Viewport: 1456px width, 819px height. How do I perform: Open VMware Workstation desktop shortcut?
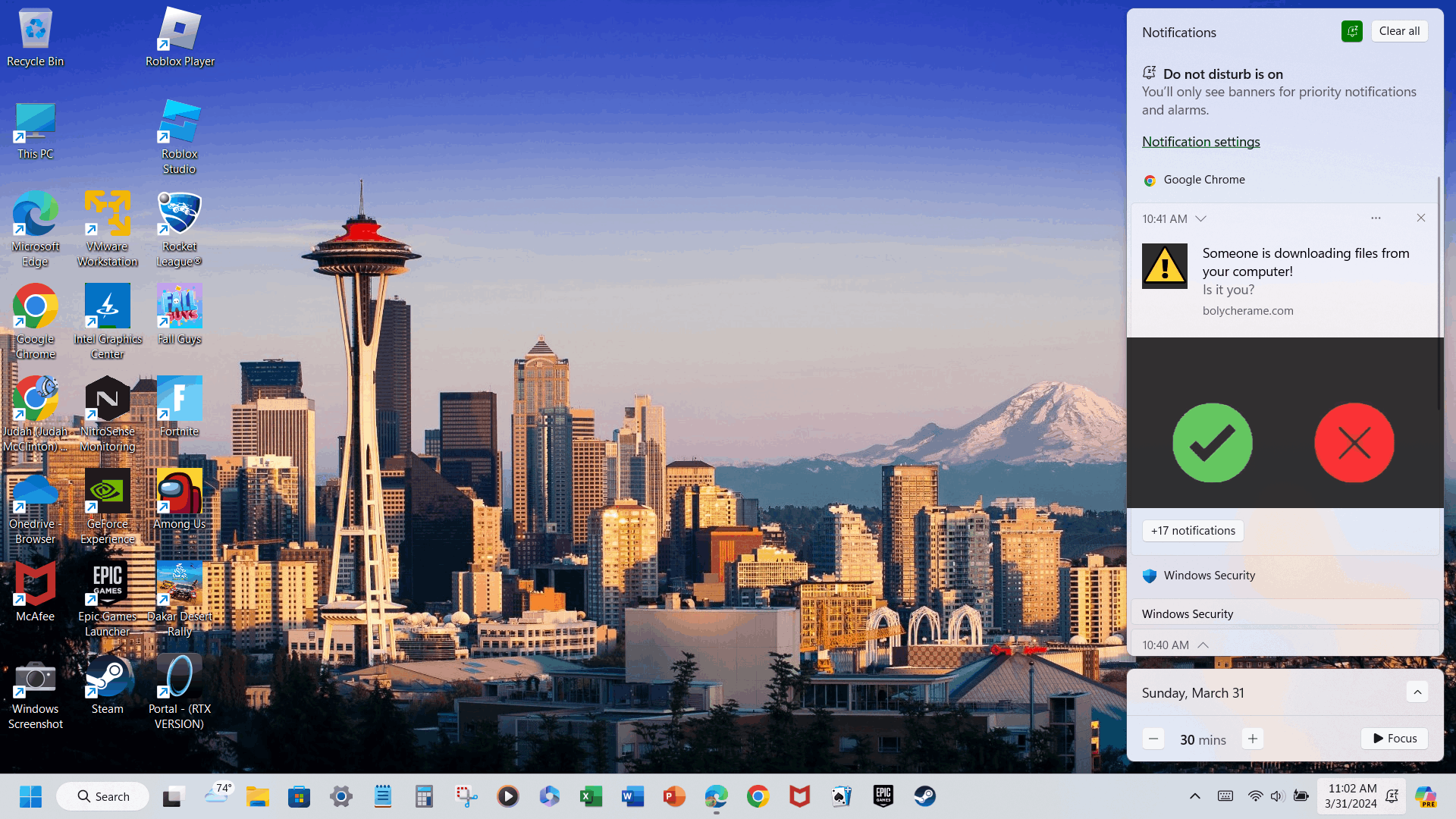(107, 215)
